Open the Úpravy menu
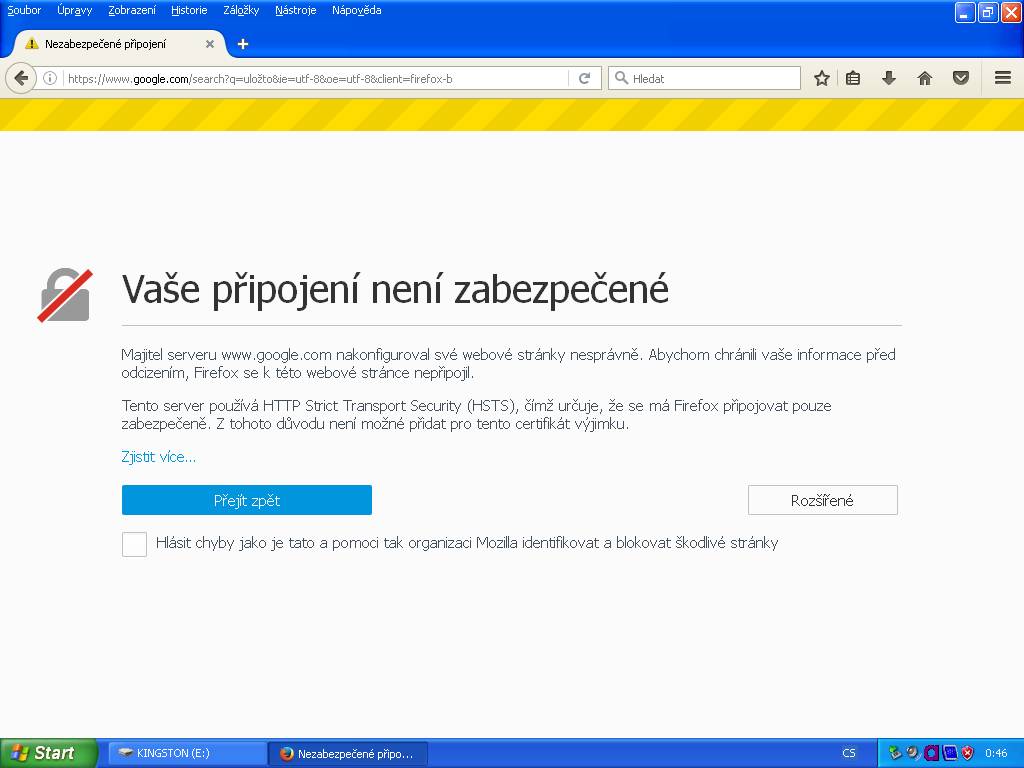1024x768 pixels. 74,10
